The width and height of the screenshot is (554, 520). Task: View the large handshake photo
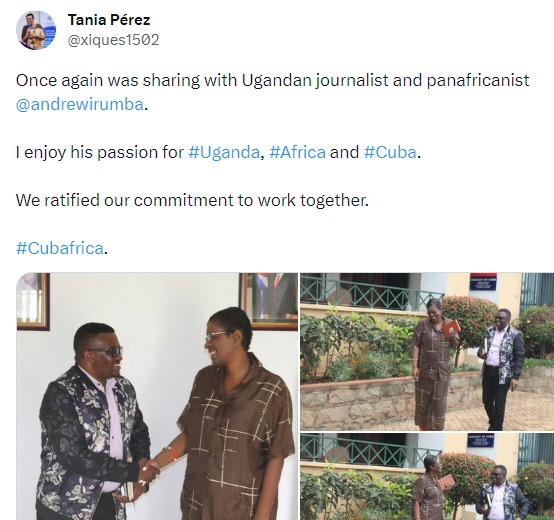[x=157, y=396]
